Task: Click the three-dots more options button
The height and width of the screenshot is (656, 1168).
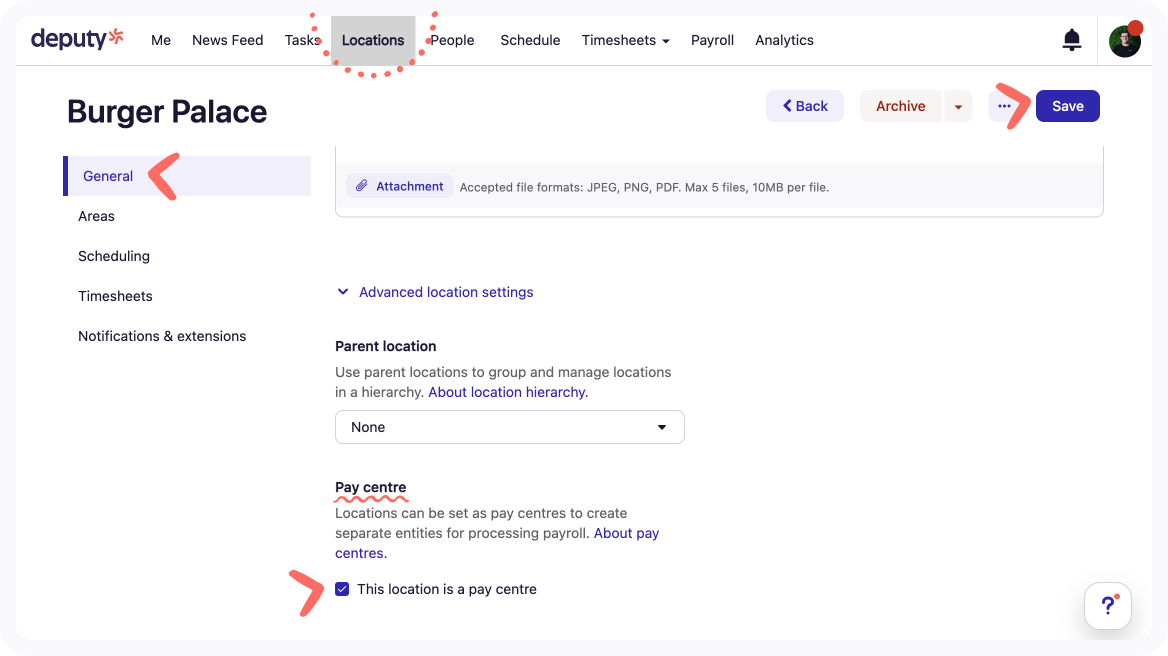Action: point(1004,106)
